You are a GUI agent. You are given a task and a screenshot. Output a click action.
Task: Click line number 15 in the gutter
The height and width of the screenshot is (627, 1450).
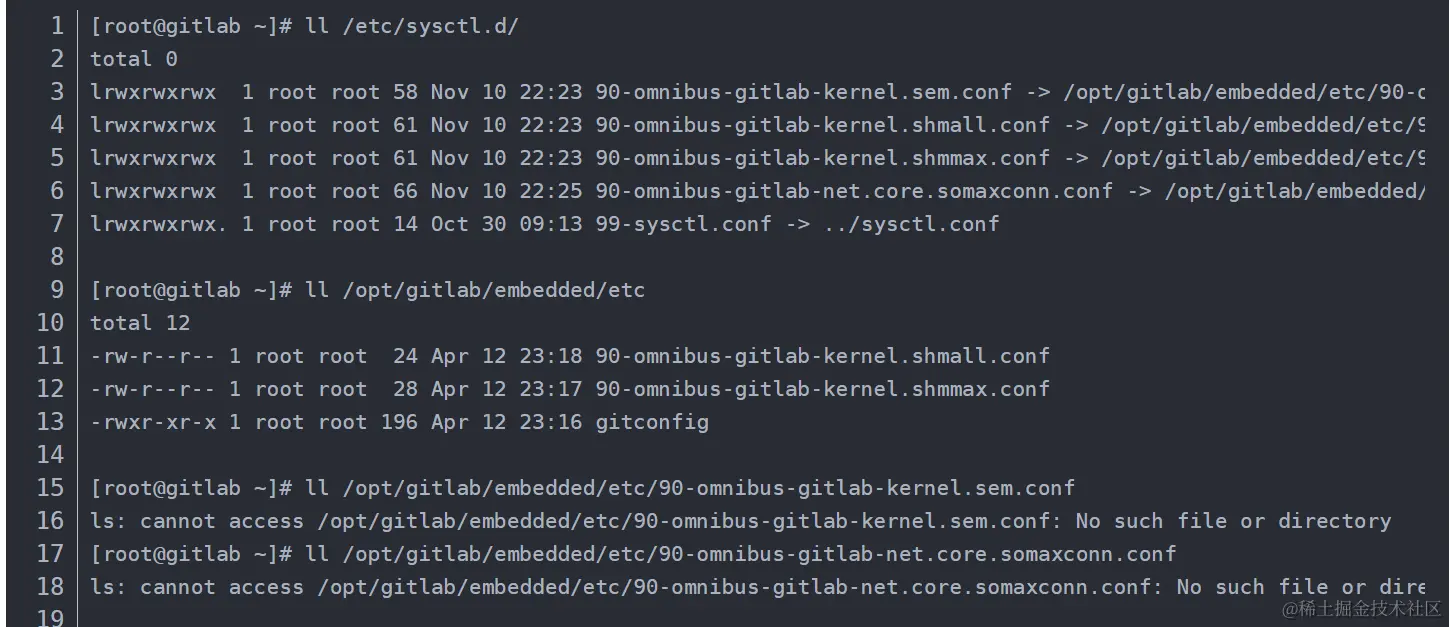(50, 488)
